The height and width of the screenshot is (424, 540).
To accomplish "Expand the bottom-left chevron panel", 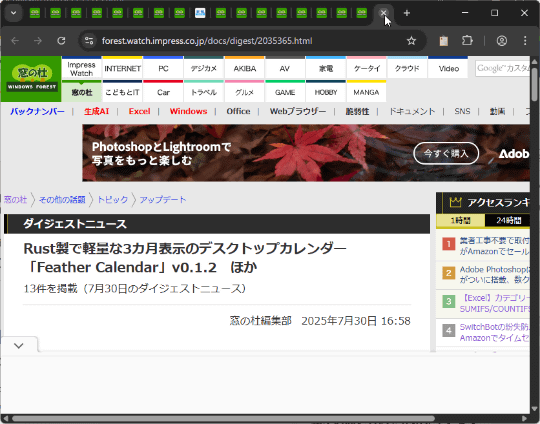I will (x=19, y=345).
